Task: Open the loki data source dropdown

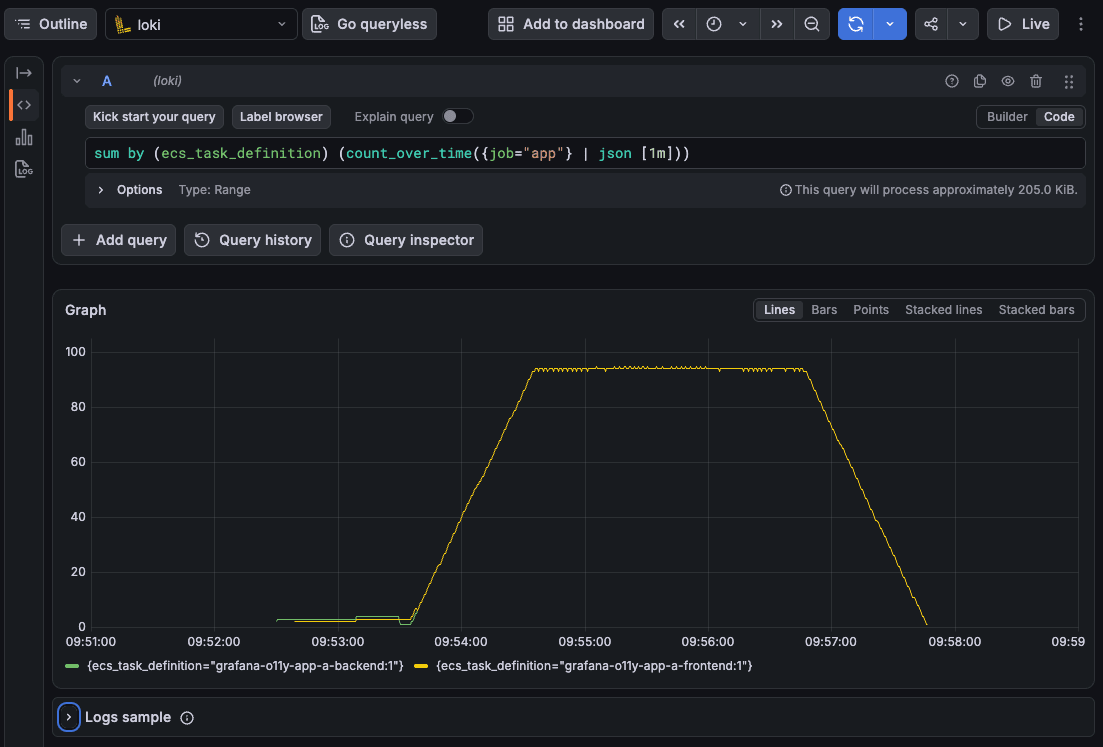Action: coord(201,24)
